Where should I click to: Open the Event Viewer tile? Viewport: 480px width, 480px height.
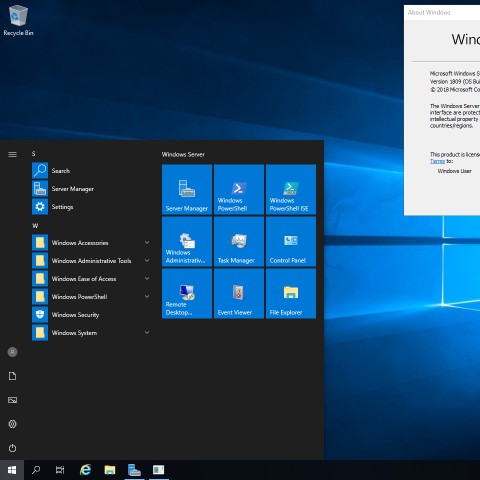(x=239, y=293)
